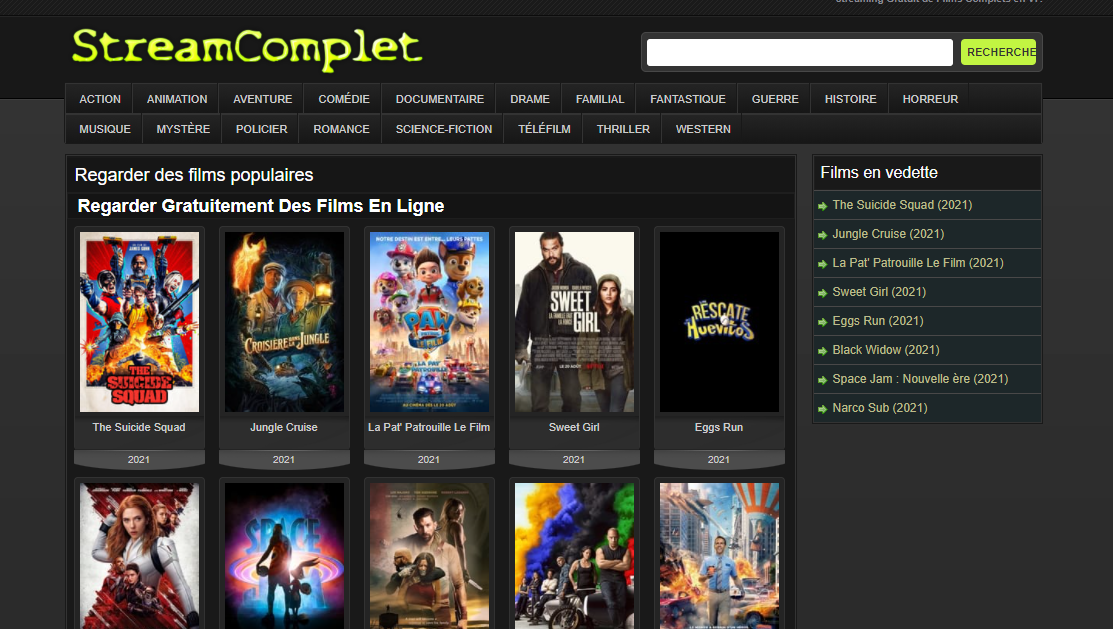Open the Sweet Girl poster thumbnail
The height and width of the screenshot is (629, 1113).
(x=574, y=322)
